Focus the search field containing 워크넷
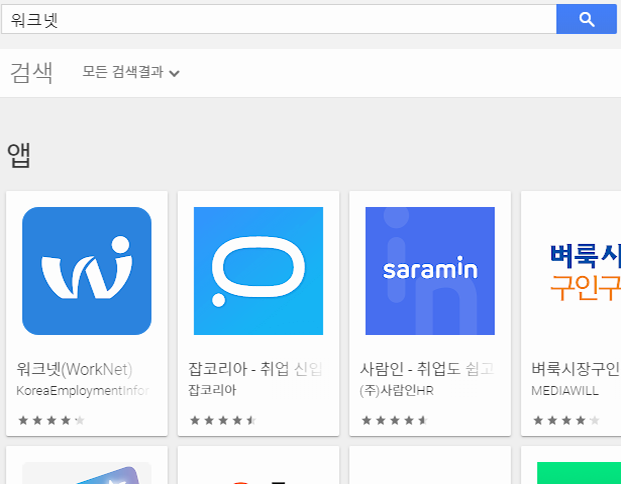This screenshot has height=484, width=621. (x=279, y=19)
